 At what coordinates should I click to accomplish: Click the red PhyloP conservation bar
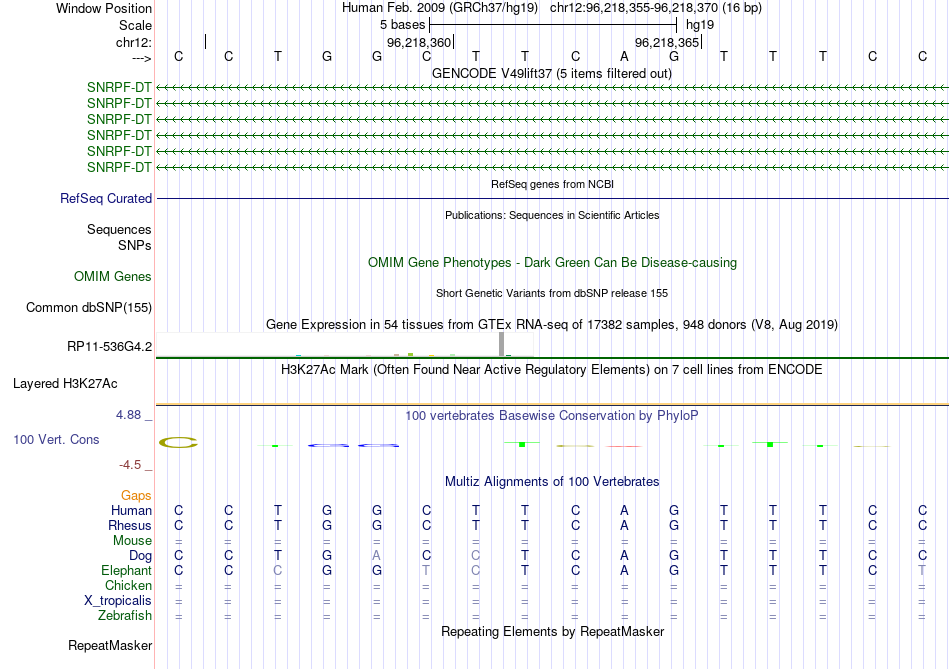pos(624,447)
